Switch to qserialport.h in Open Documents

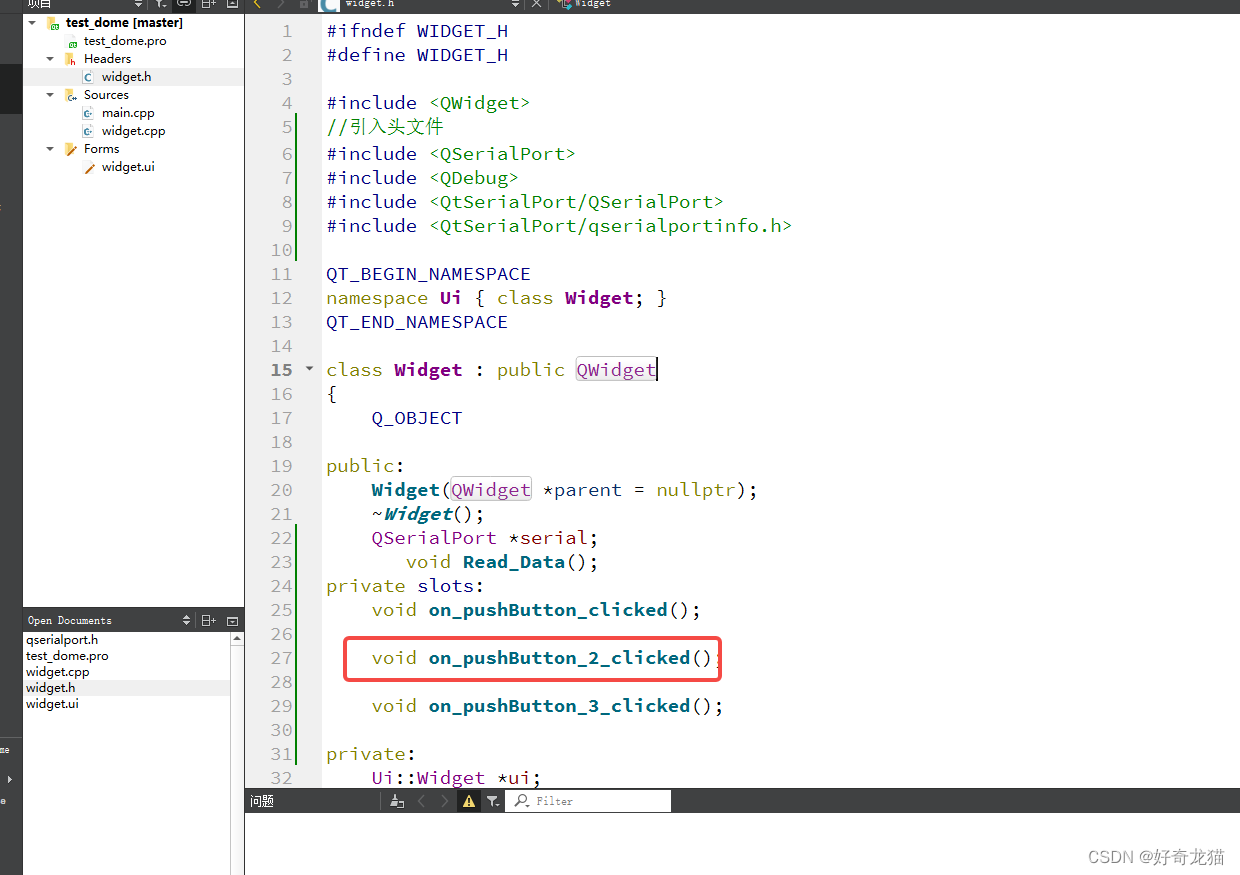click(62, 640)
